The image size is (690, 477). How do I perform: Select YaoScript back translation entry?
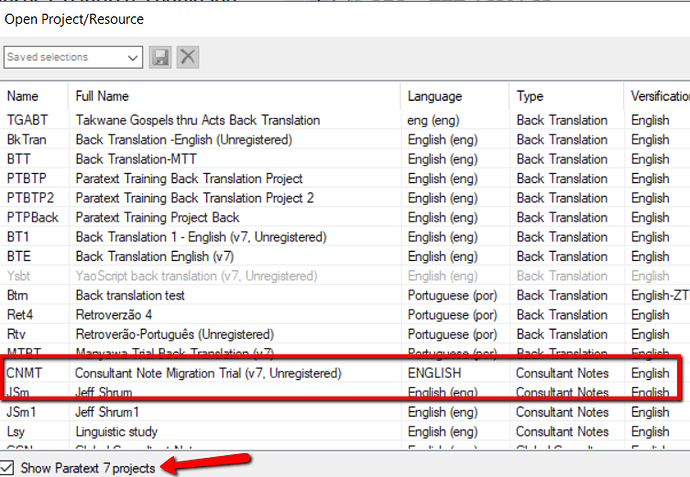[196, 275]
